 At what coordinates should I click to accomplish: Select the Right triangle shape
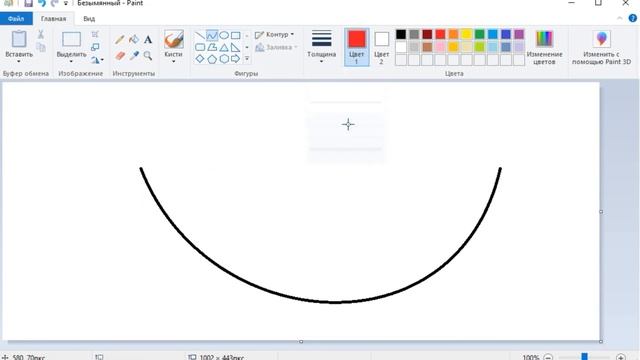(x=236, y=47)
